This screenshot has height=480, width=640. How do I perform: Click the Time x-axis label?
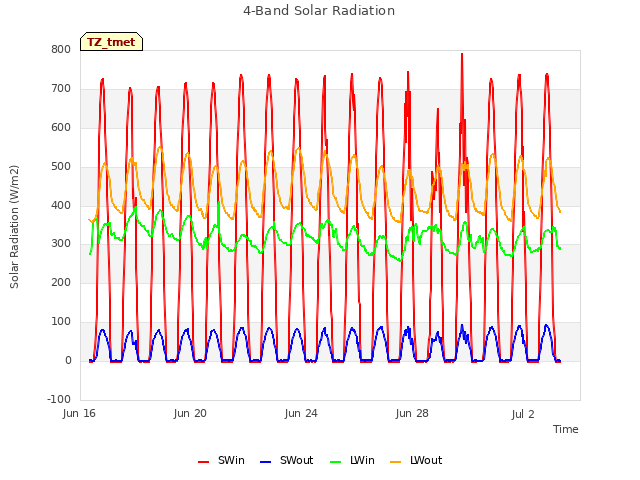pos(565,429)
